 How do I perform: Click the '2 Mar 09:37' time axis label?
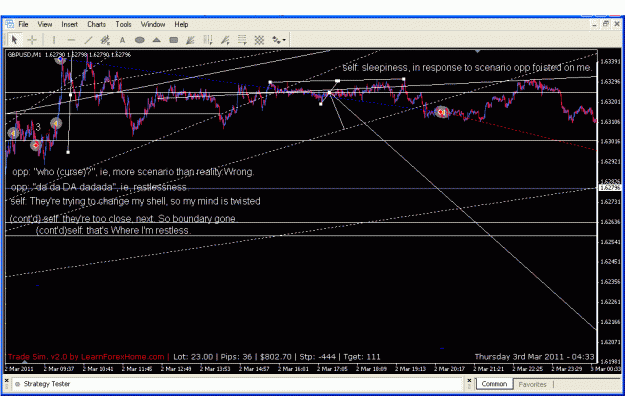point(59,369)
